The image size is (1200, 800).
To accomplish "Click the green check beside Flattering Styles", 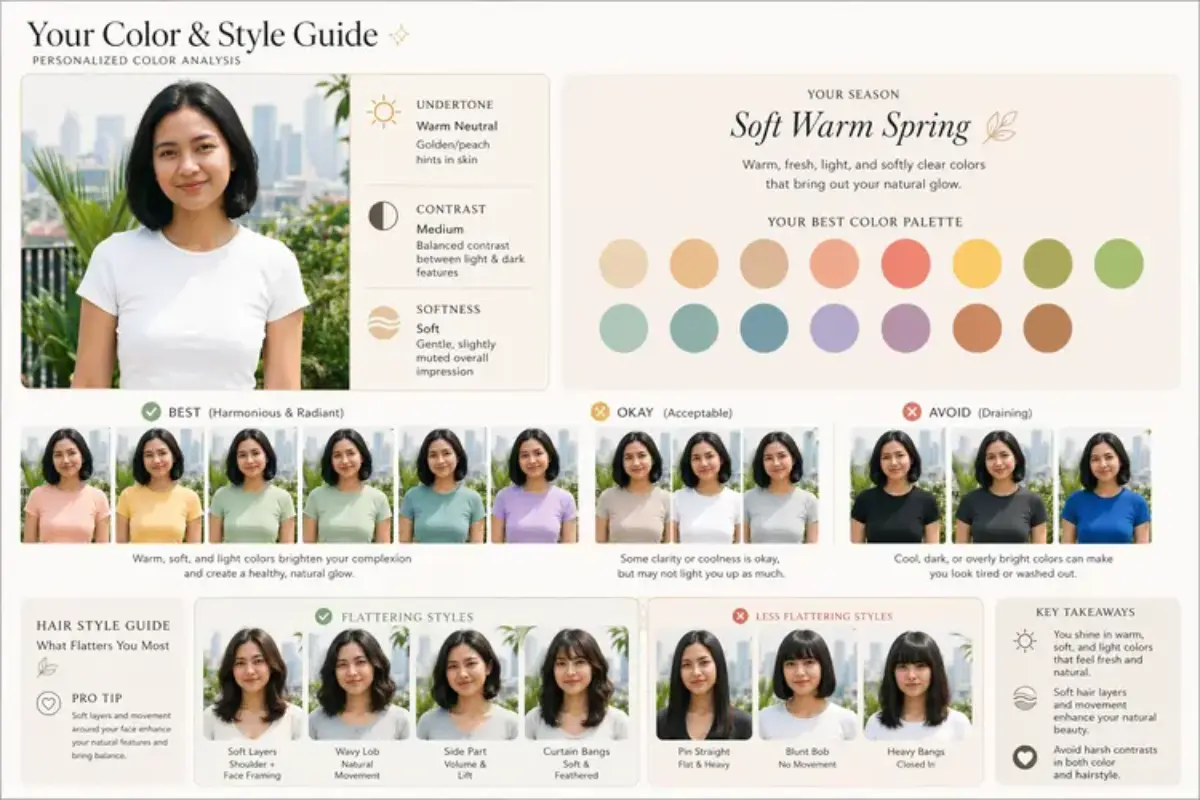I will (x=323, y=616).
